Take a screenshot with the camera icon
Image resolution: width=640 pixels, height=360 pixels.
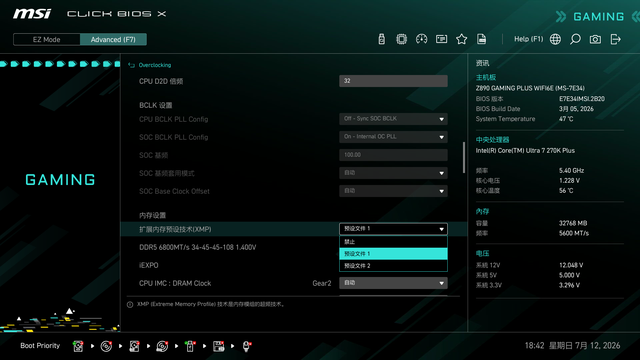[595, 39]
